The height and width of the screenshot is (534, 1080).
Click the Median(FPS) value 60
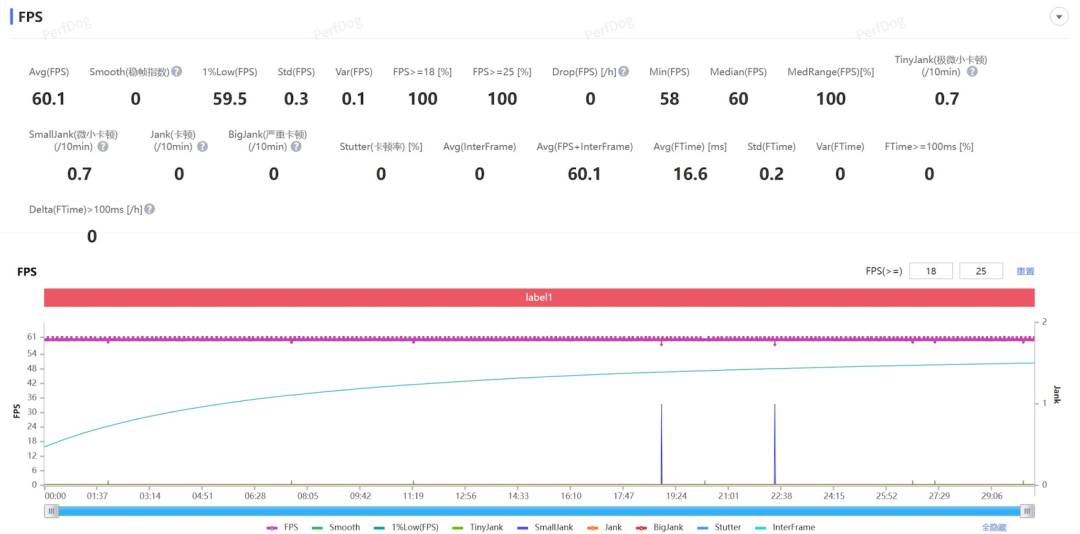click(738, 99)
